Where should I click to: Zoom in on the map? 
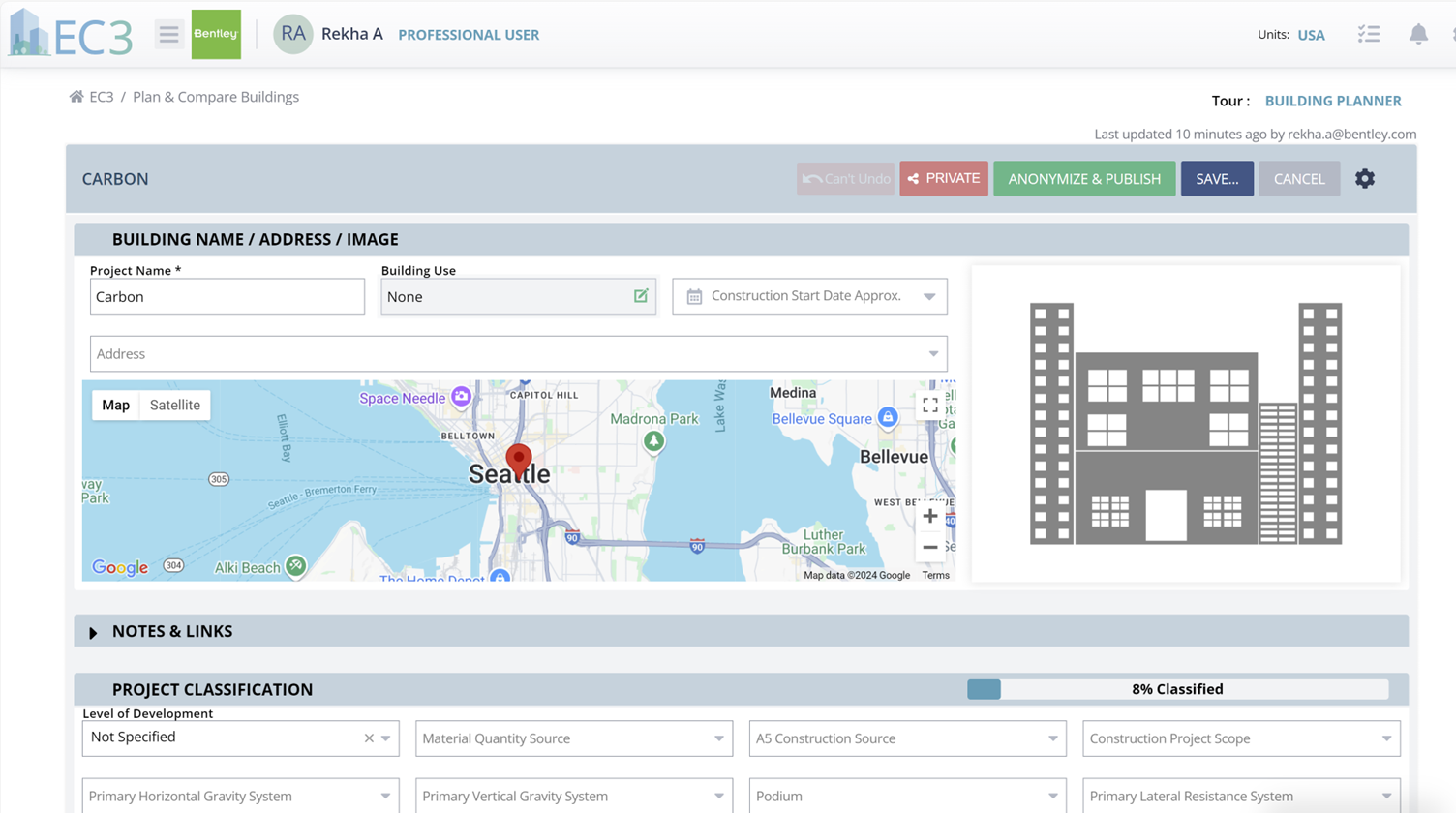[929, 516]
